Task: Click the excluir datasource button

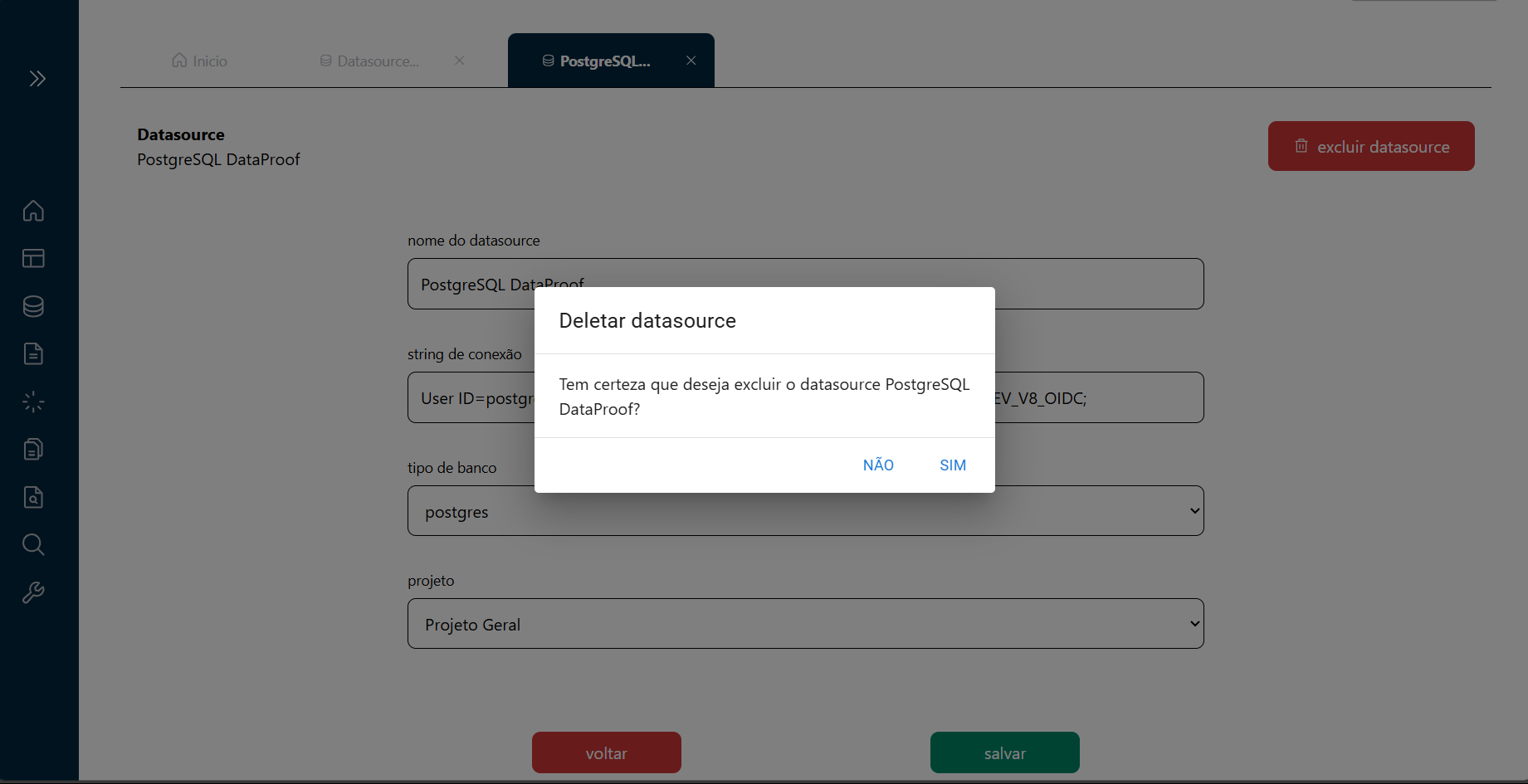Action: tap(1370, 147)
